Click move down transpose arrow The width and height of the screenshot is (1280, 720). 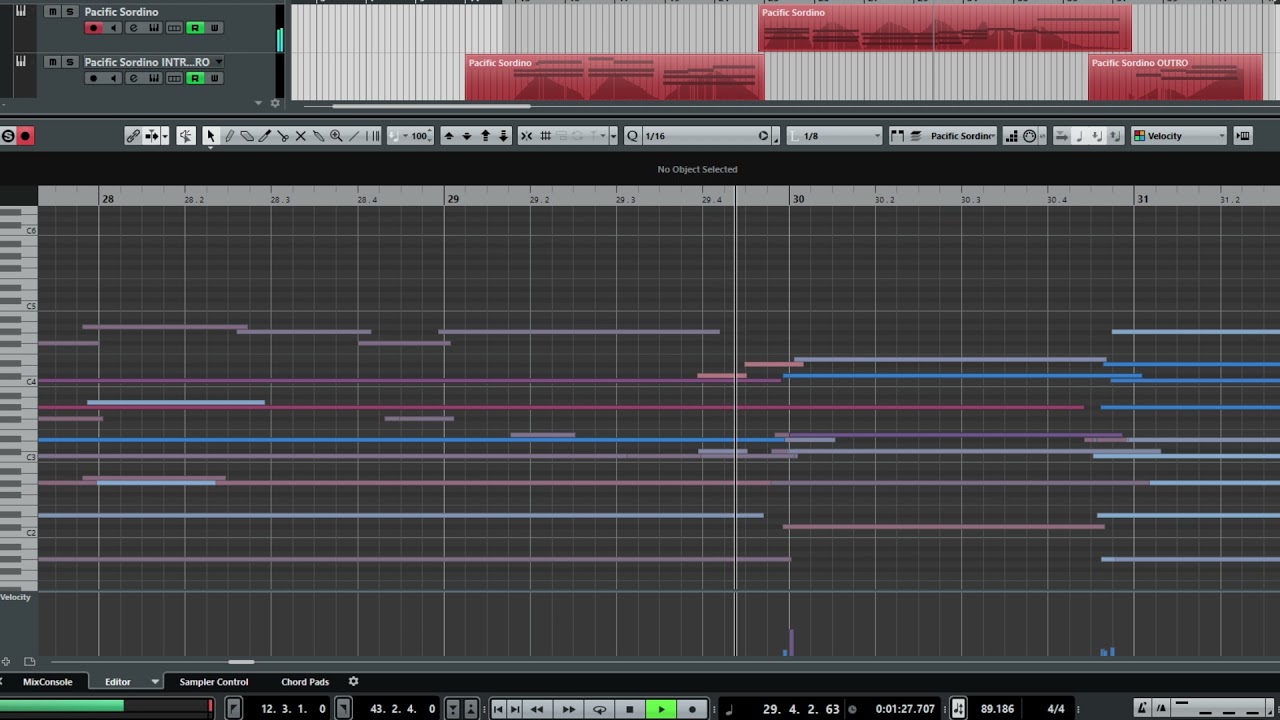(466, 136)
